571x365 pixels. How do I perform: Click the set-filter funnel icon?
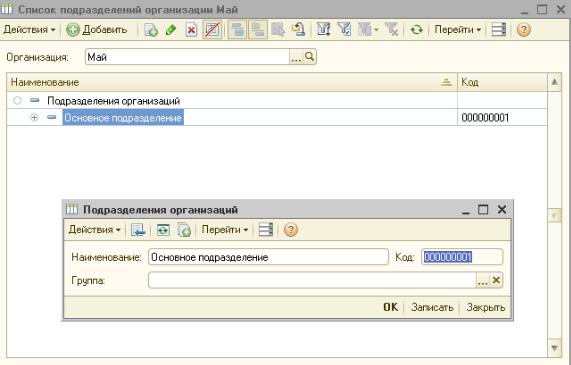(x=323, y=30)
